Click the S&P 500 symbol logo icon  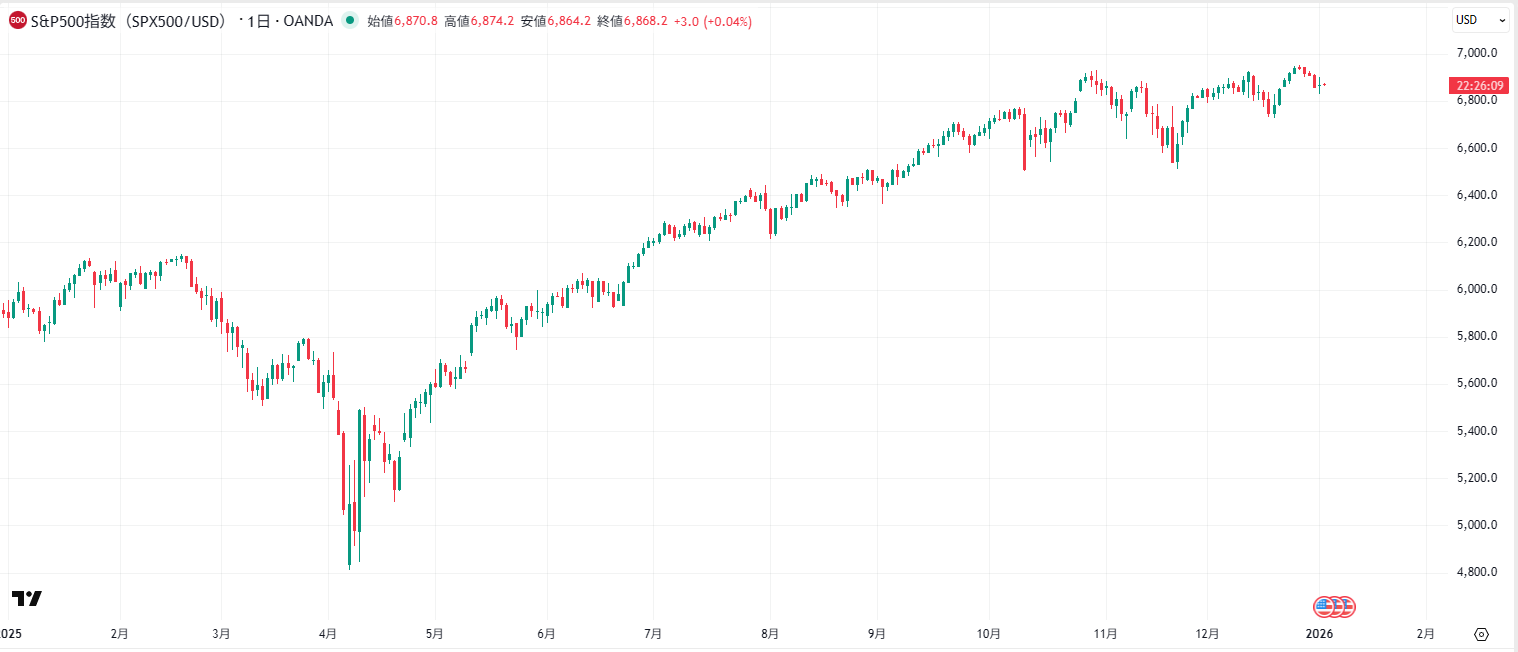(x=18, y=20)
